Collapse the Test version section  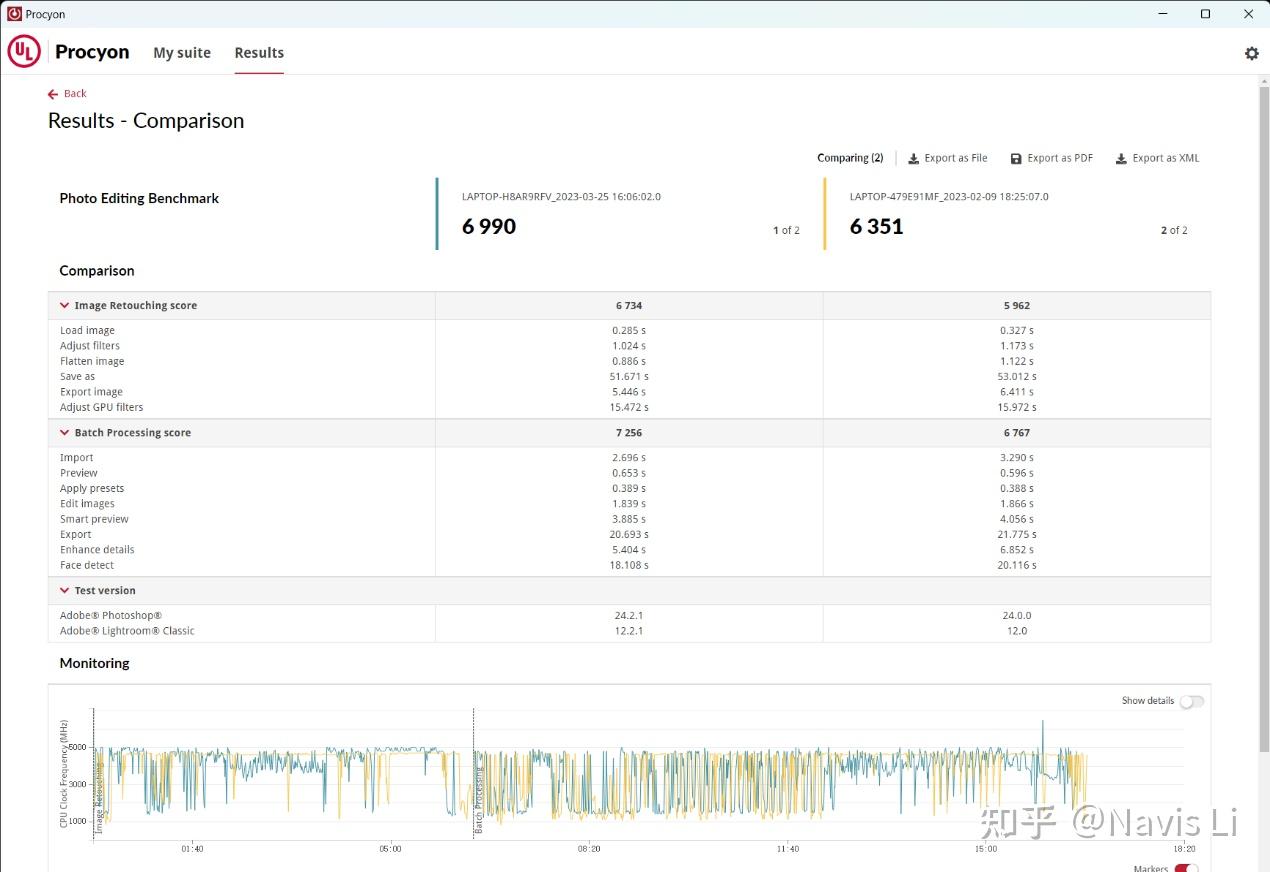pos(64,591)
